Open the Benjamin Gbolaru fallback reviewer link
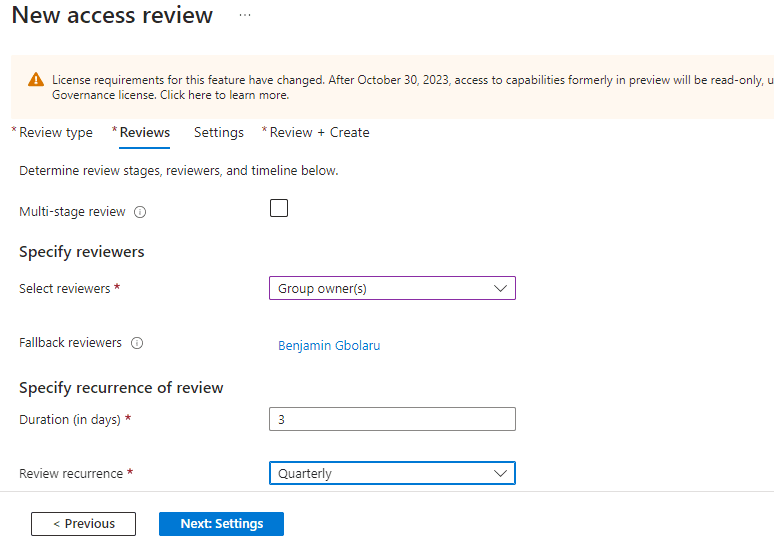This screenshot has width=774, height=548. [x=329, y=346]
